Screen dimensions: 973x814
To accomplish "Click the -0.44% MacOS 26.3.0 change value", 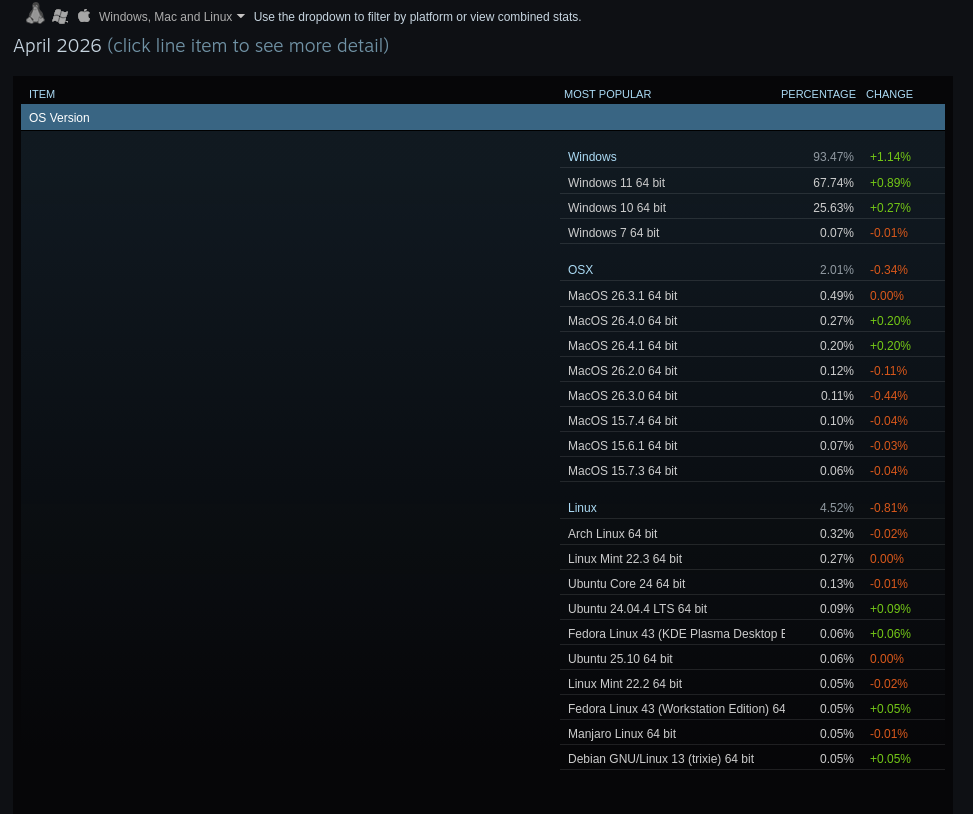I will click(x=889, y=395).
